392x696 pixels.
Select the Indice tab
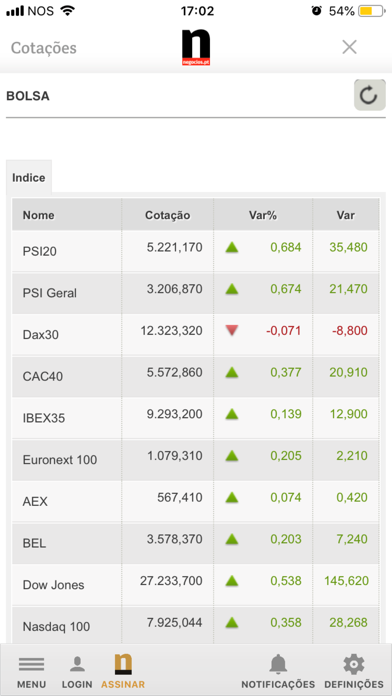29,178
